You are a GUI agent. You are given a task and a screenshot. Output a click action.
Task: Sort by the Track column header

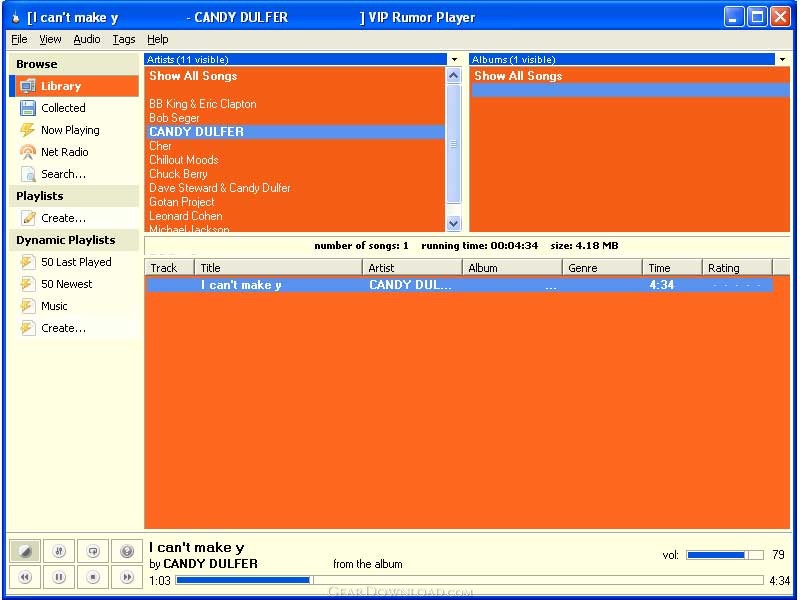[169, 267]
